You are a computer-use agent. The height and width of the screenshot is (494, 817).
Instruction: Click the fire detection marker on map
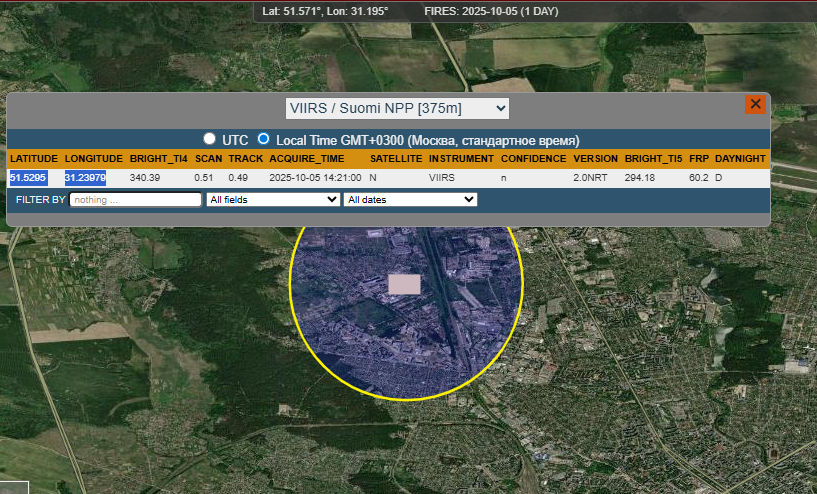tap(404, 284)
